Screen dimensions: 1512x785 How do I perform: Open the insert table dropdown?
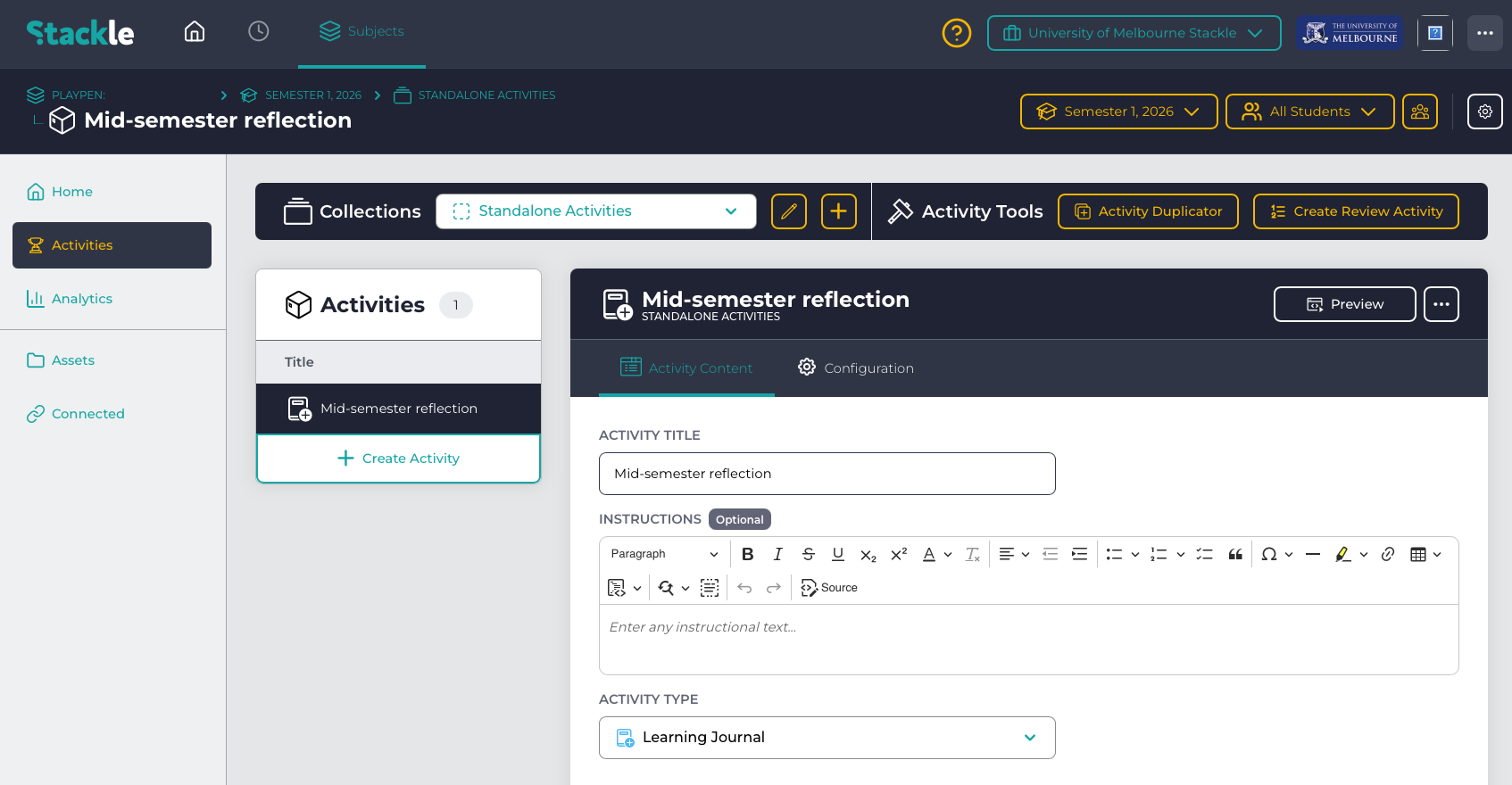click(1426, 554)
